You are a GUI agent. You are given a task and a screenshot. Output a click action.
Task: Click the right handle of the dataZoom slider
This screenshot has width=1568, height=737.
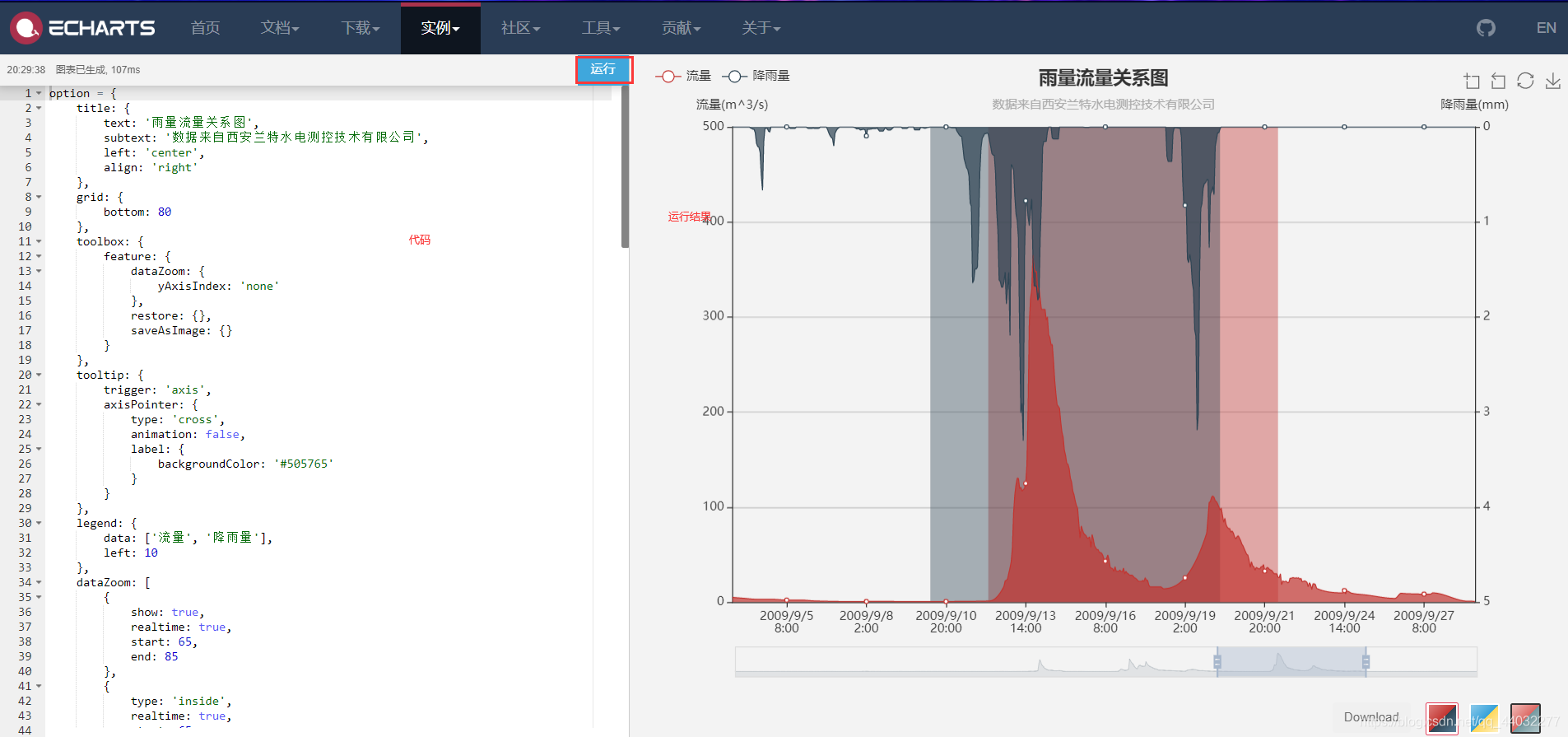[x=1366, y=662]
